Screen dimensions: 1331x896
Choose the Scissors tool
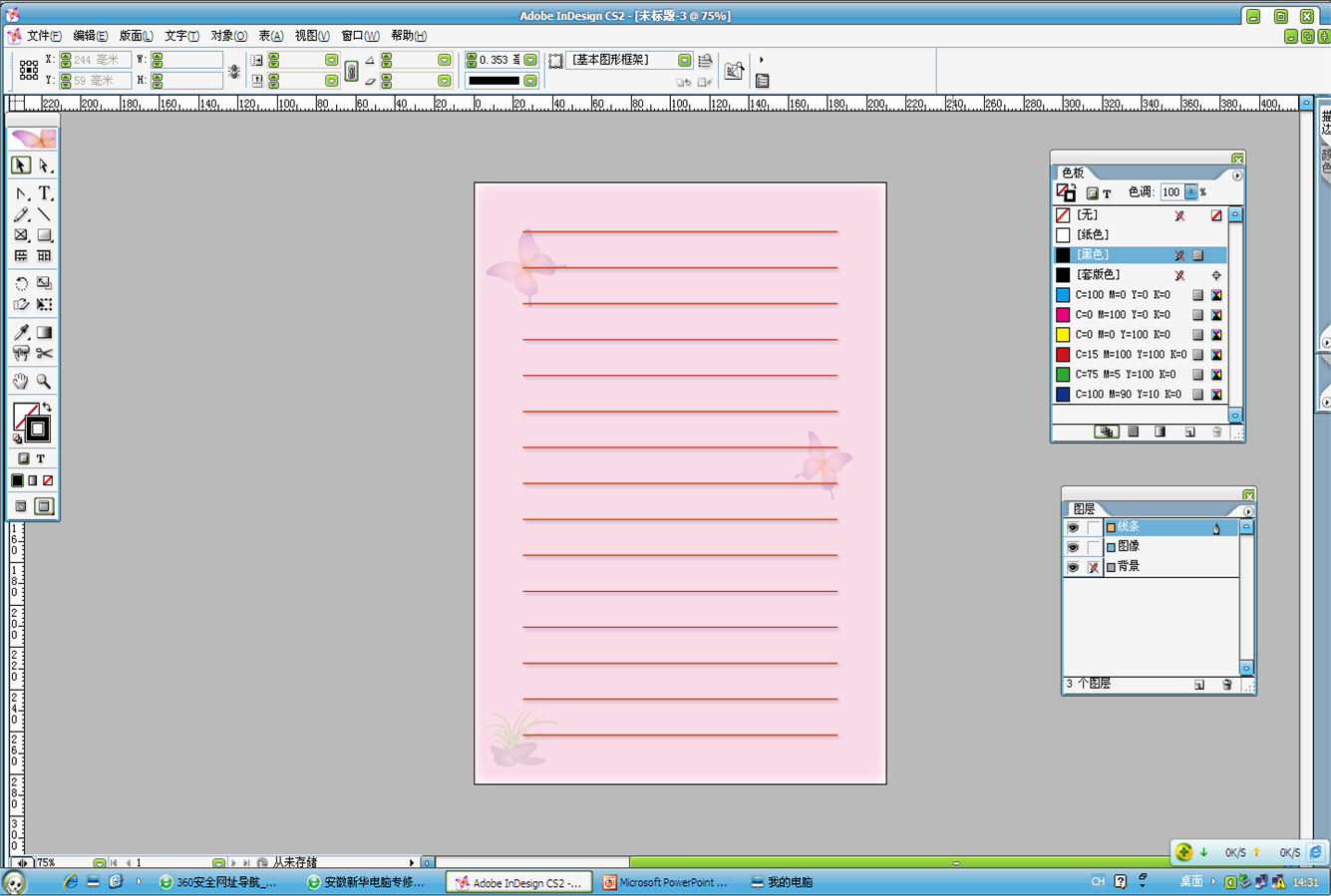tap(45, 354)
